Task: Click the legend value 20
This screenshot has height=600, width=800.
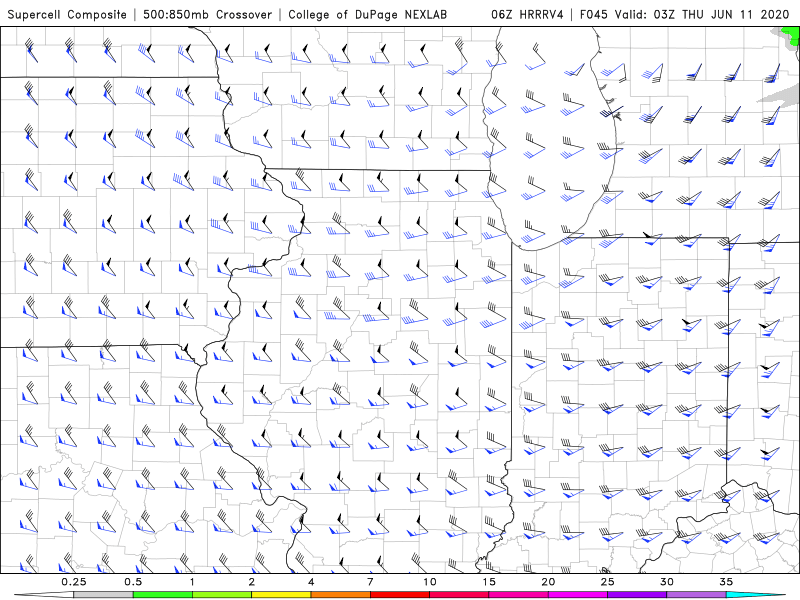Action: pos(548,582)
